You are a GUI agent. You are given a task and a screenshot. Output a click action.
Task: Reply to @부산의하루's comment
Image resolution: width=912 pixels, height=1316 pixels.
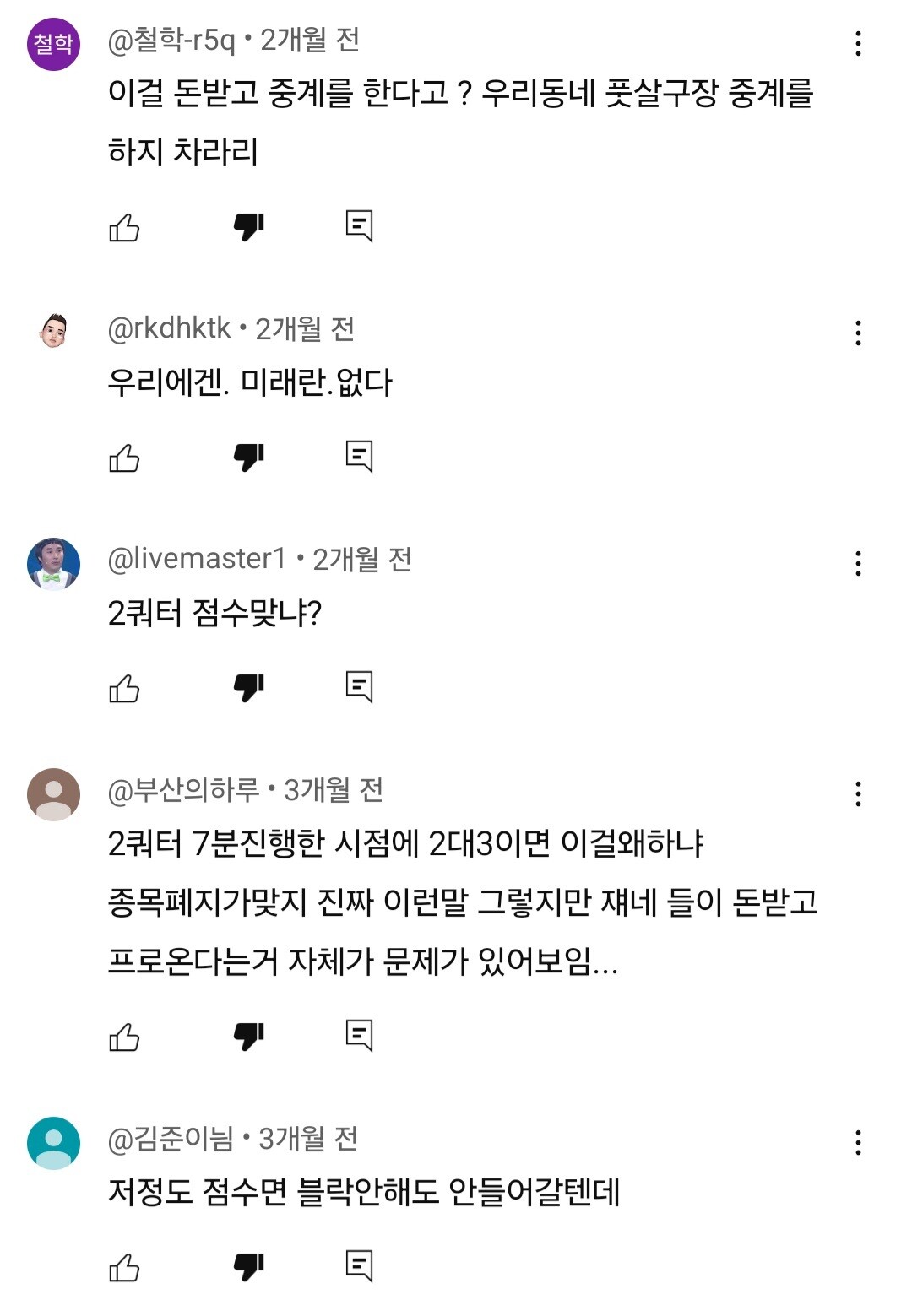tap(359, 1036)
